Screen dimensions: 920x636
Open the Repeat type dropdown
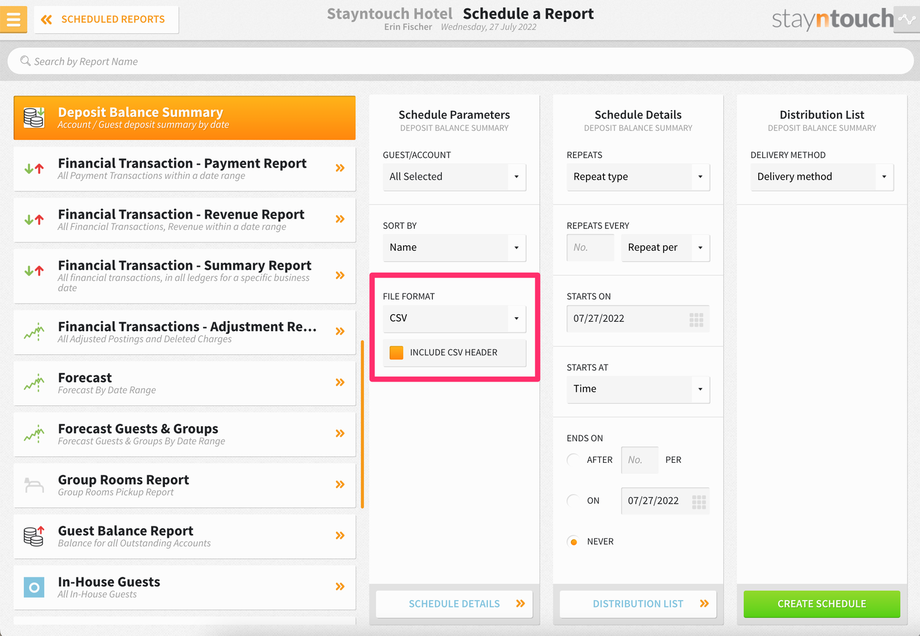pyautogui.click(x=638, y=177)
